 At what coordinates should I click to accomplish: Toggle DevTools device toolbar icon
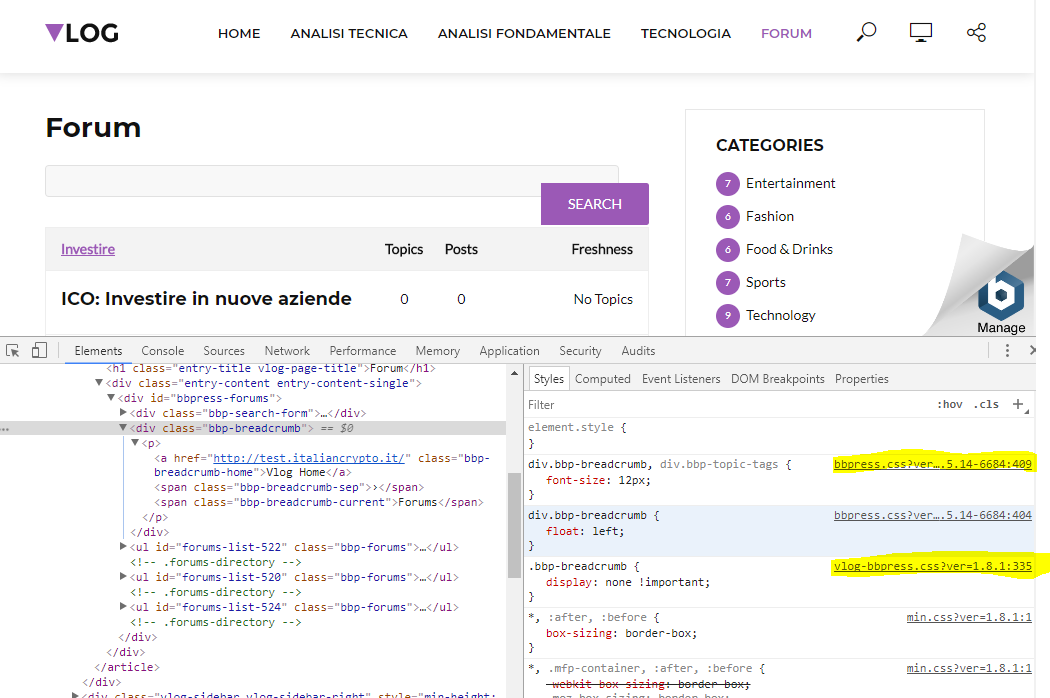(40, 350)
